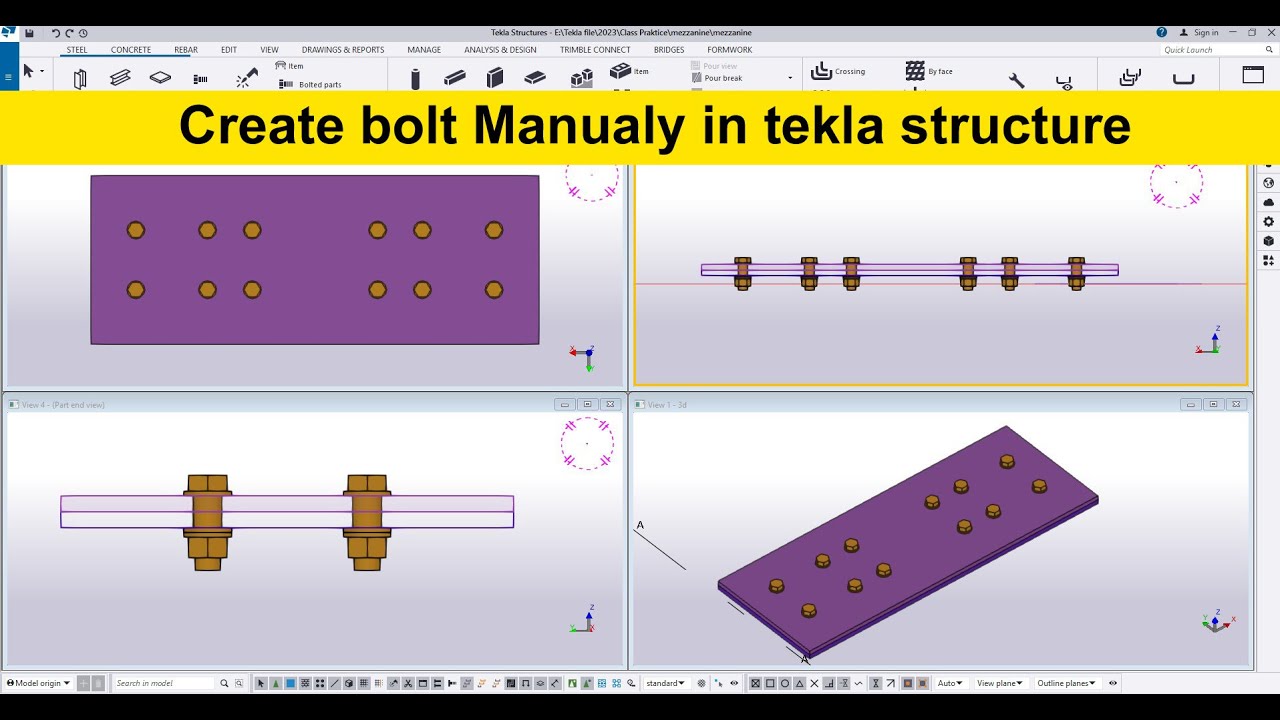The height and width of the screenshot is (720, 1280).
Task: Select the steel plate tool
Action: [160, 78]
